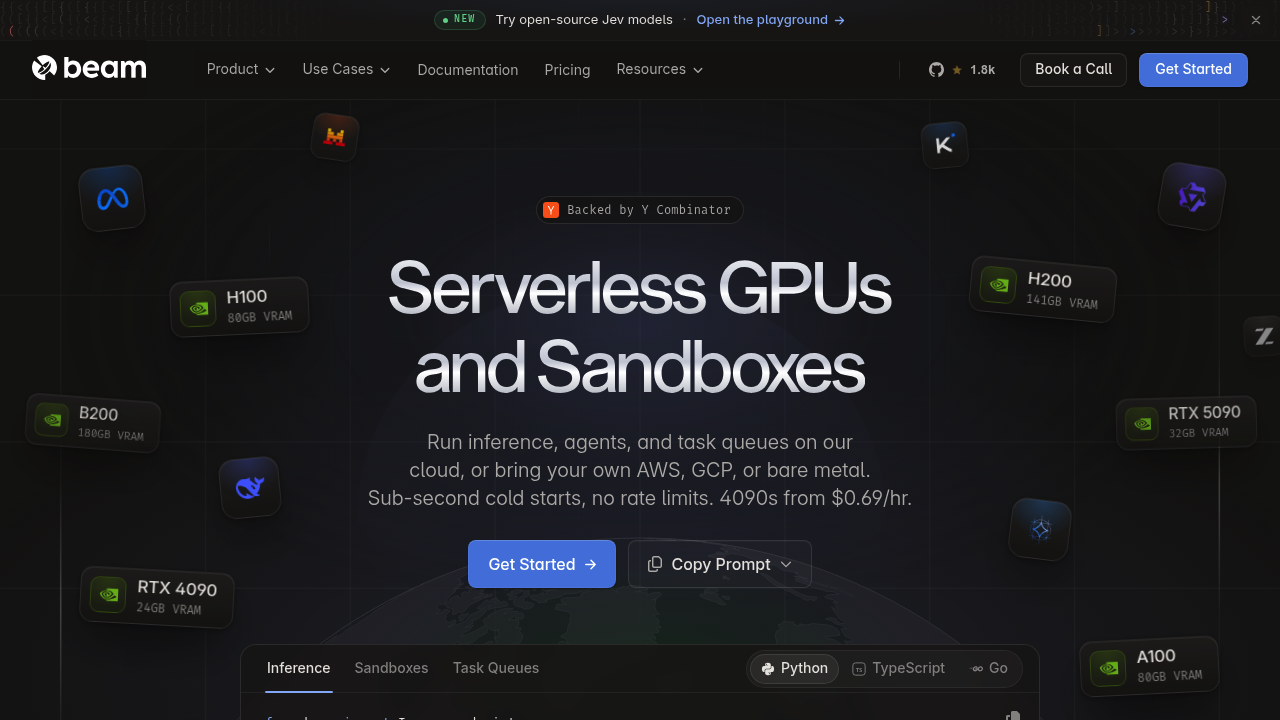Click the Nvidia icon on the A100 card
Image resolution: width=1280 pixels, height=720 pixels.
pos(1108,668)
